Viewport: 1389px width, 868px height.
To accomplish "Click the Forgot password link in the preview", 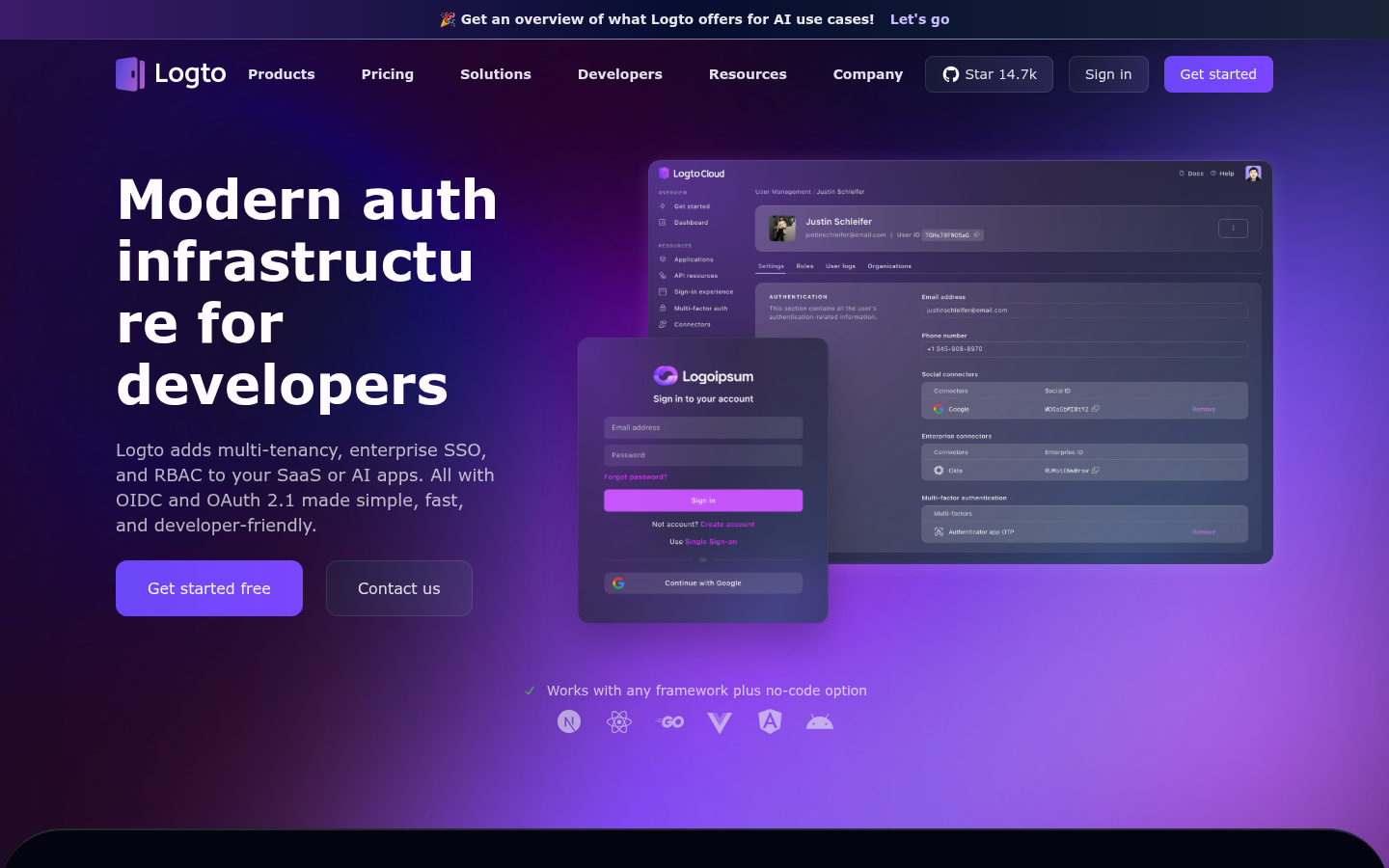I will (x=636, y=477).
